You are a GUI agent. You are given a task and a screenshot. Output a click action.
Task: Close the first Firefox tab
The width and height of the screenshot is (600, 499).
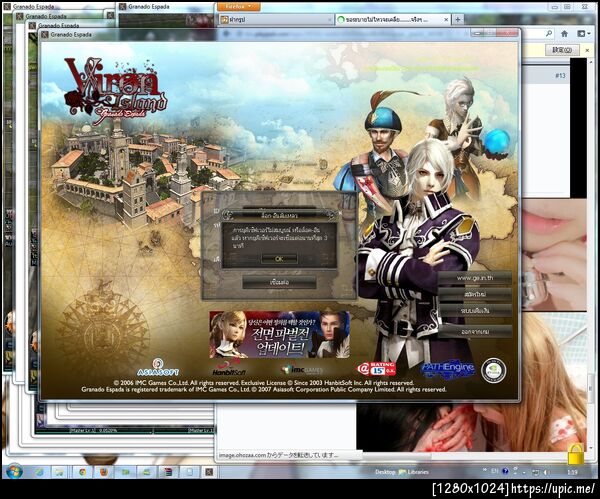click(x=329, y=20)
